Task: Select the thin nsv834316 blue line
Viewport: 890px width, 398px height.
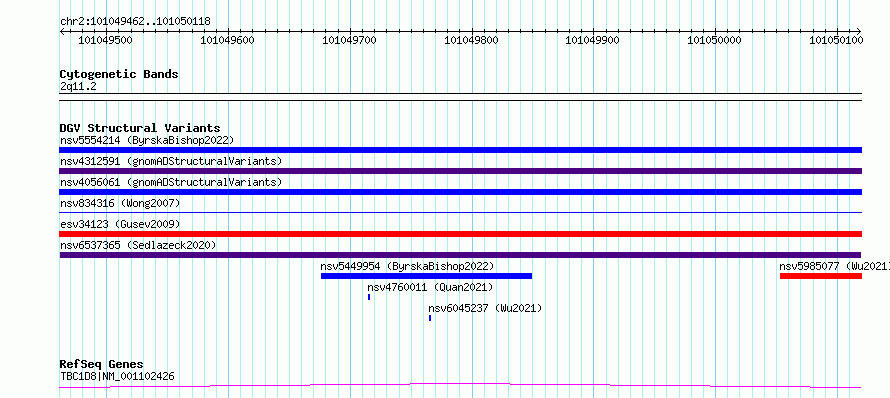Action: [460, 212]
